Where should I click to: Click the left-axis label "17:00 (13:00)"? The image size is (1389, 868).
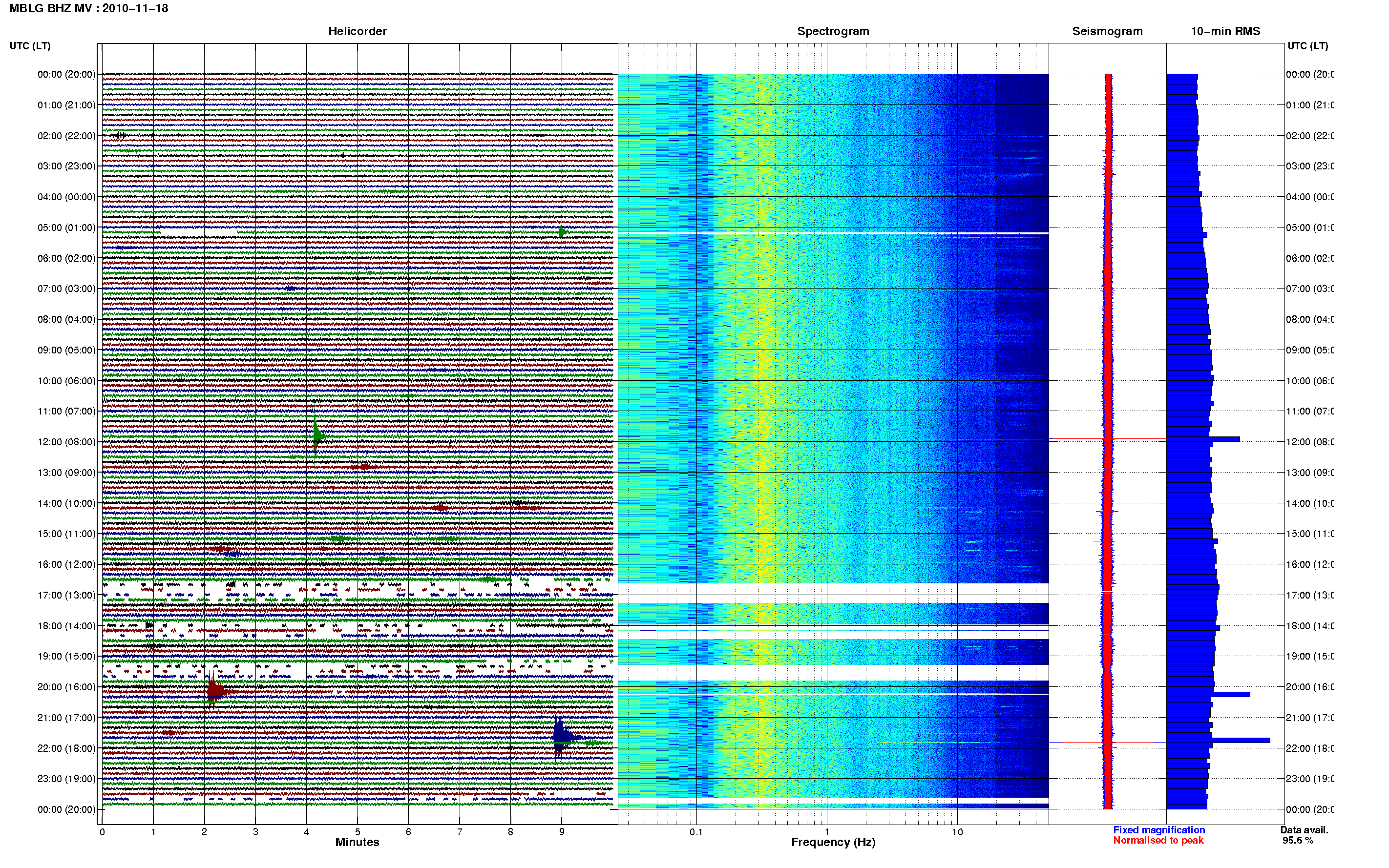pos(66,595)
